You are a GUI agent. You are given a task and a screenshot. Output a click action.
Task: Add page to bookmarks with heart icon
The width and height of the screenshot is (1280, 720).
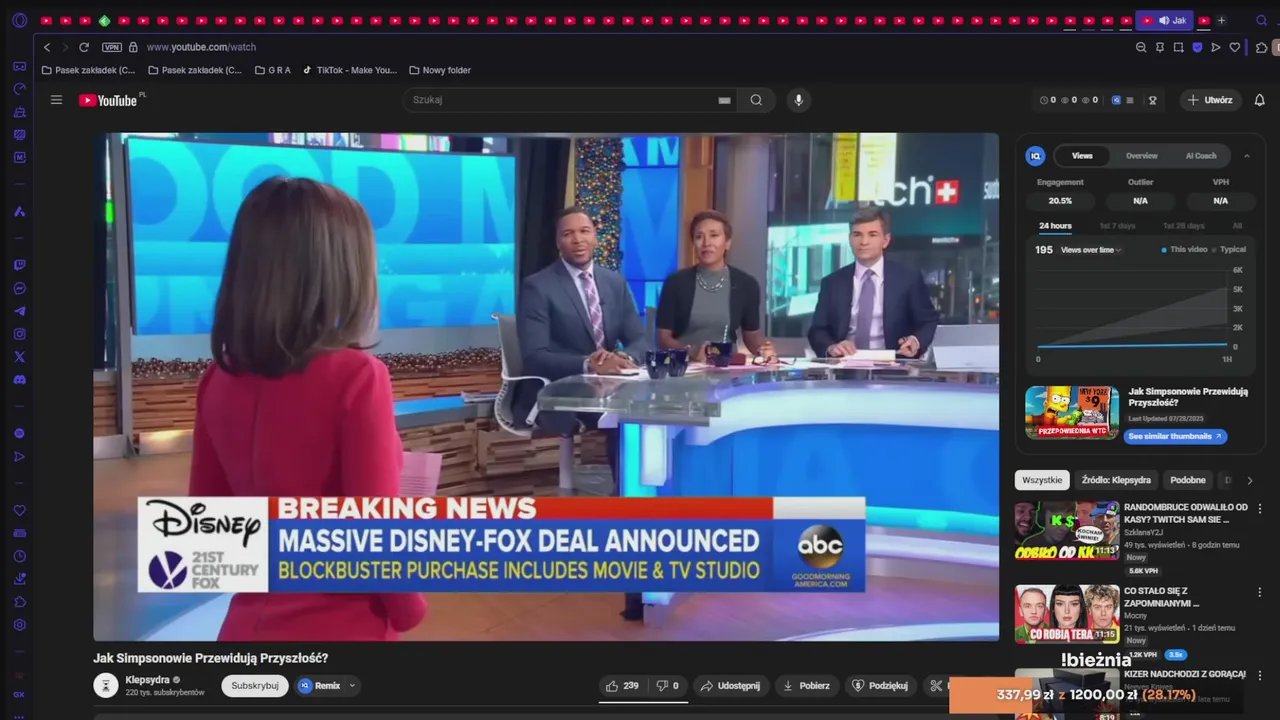[x=1235, y=47]
